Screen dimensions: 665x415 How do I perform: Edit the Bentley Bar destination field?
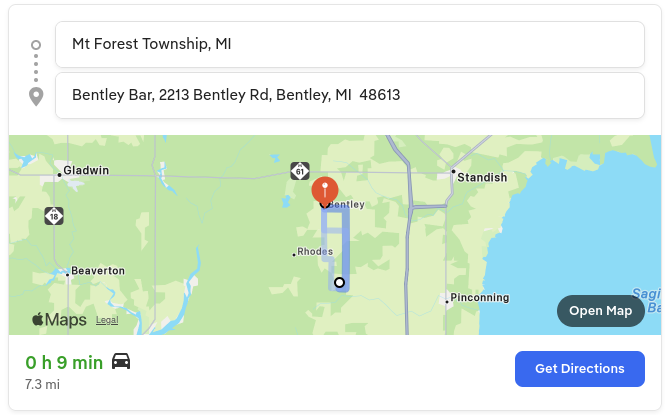point(349,96)
